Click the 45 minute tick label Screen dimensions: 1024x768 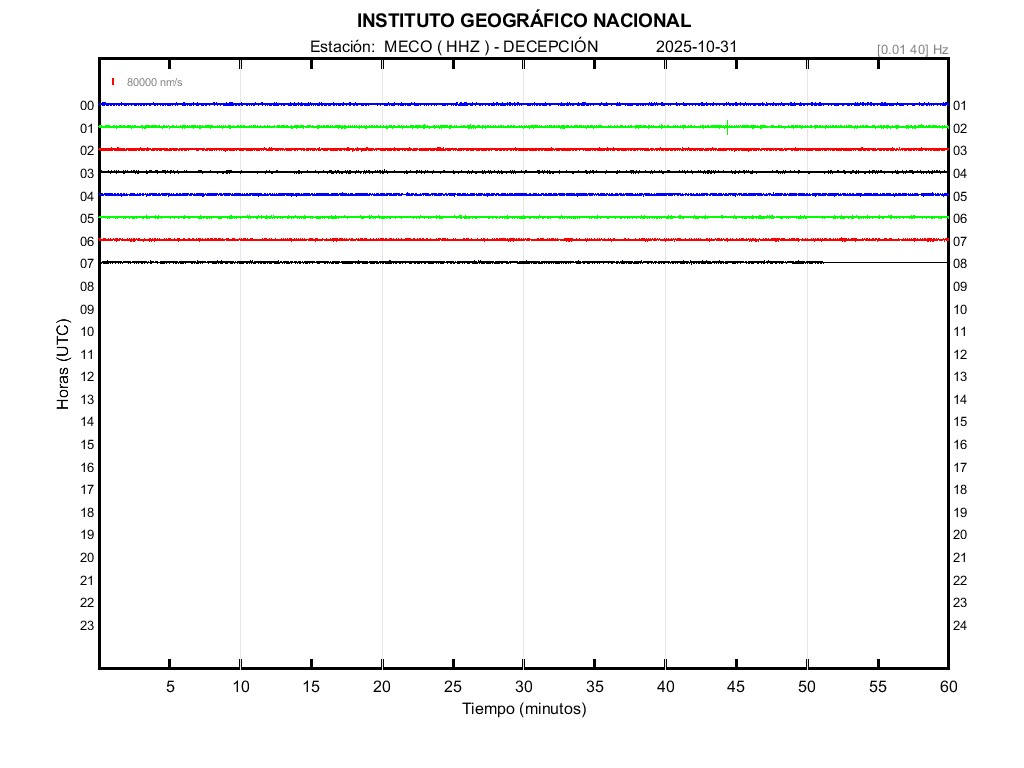(736, 686)
